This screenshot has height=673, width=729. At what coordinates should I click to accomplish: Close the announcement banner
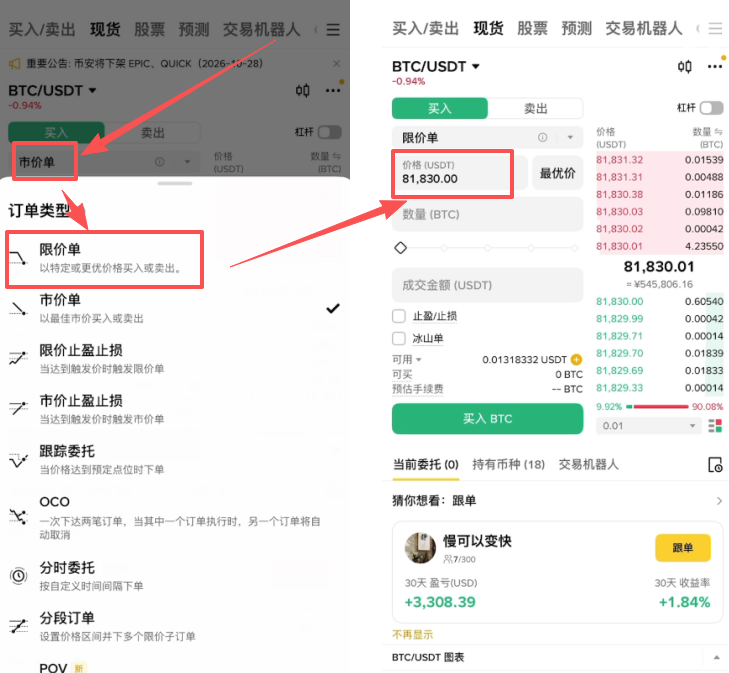pyautogui.click(x=337, y=64)
